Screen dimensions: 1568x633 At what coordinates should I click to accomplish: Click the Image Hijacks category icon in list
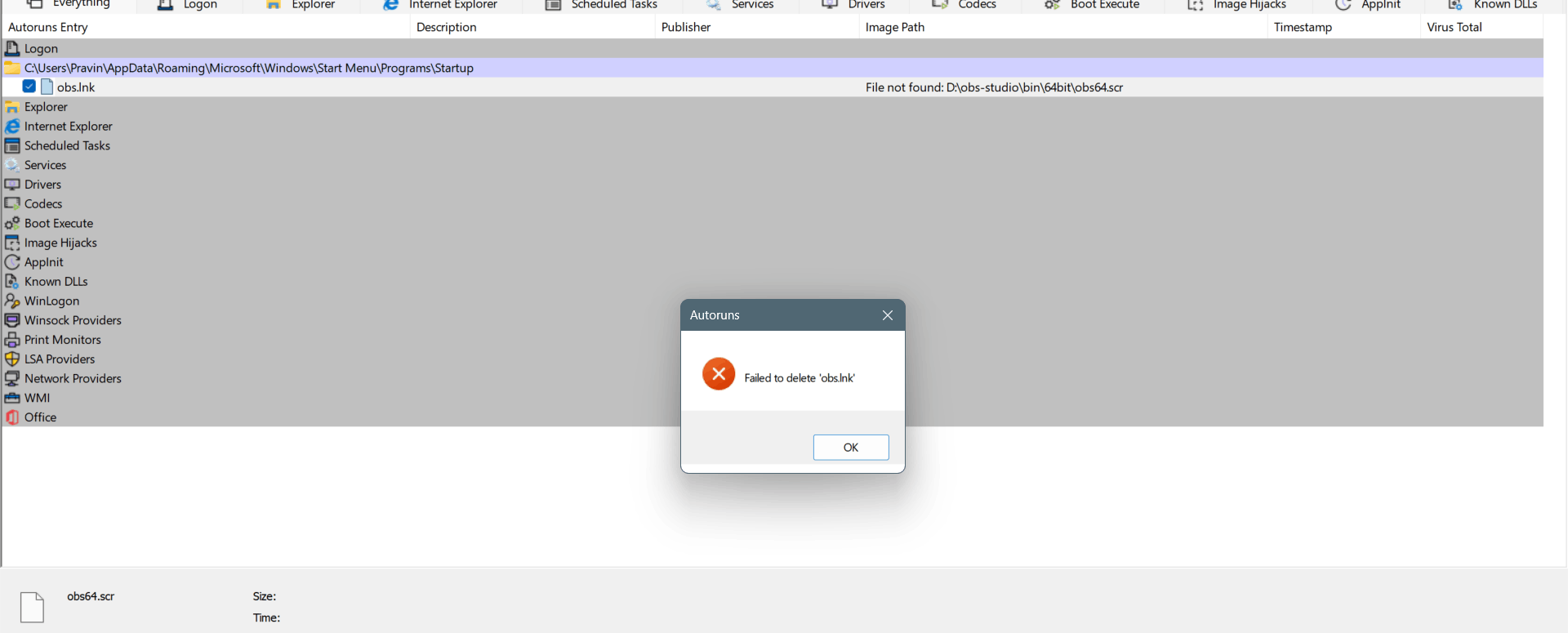click(12, 243)
